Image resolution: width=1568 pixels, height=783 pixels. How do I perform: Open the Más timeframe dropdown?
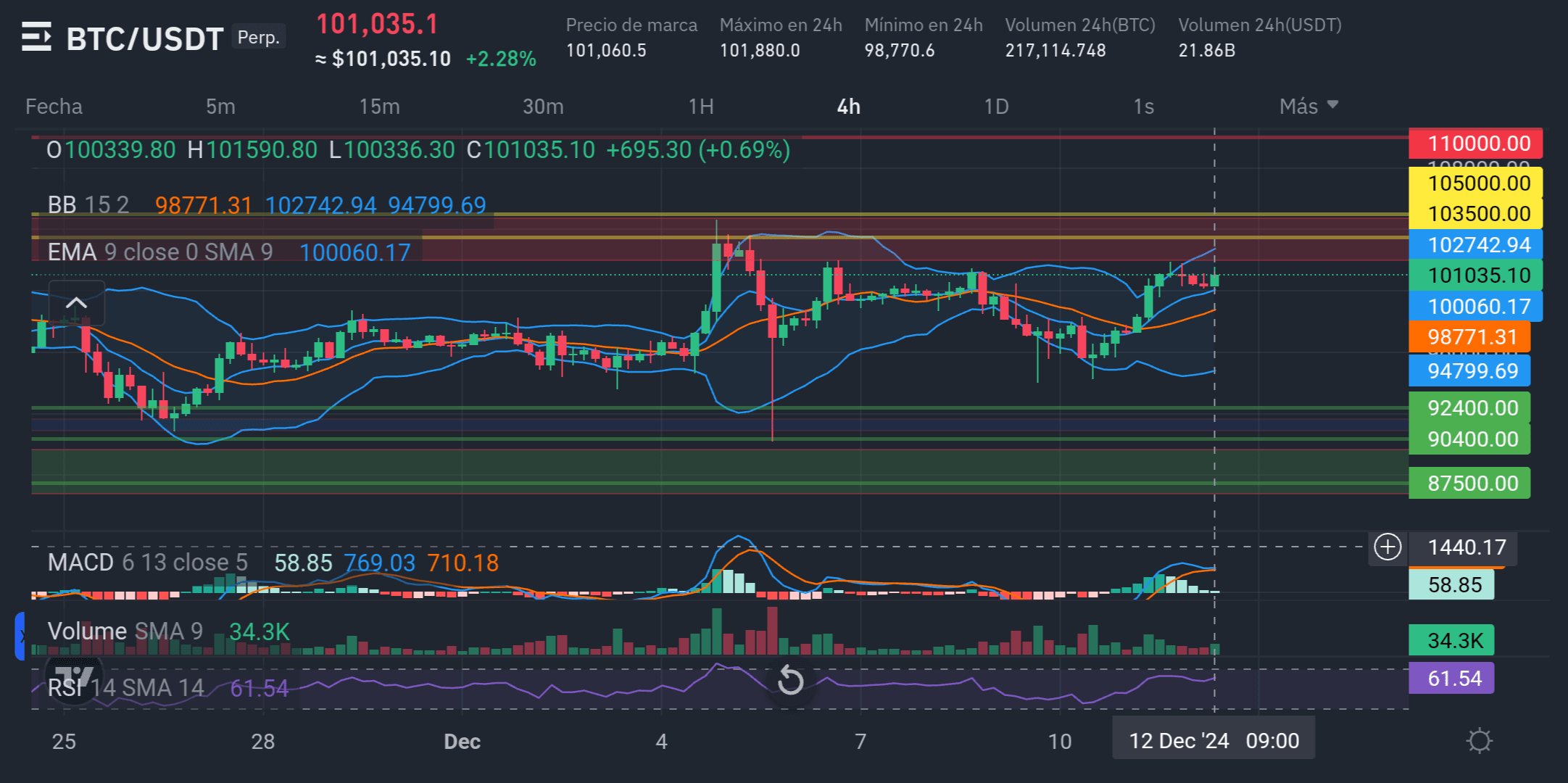(1308, 107)
